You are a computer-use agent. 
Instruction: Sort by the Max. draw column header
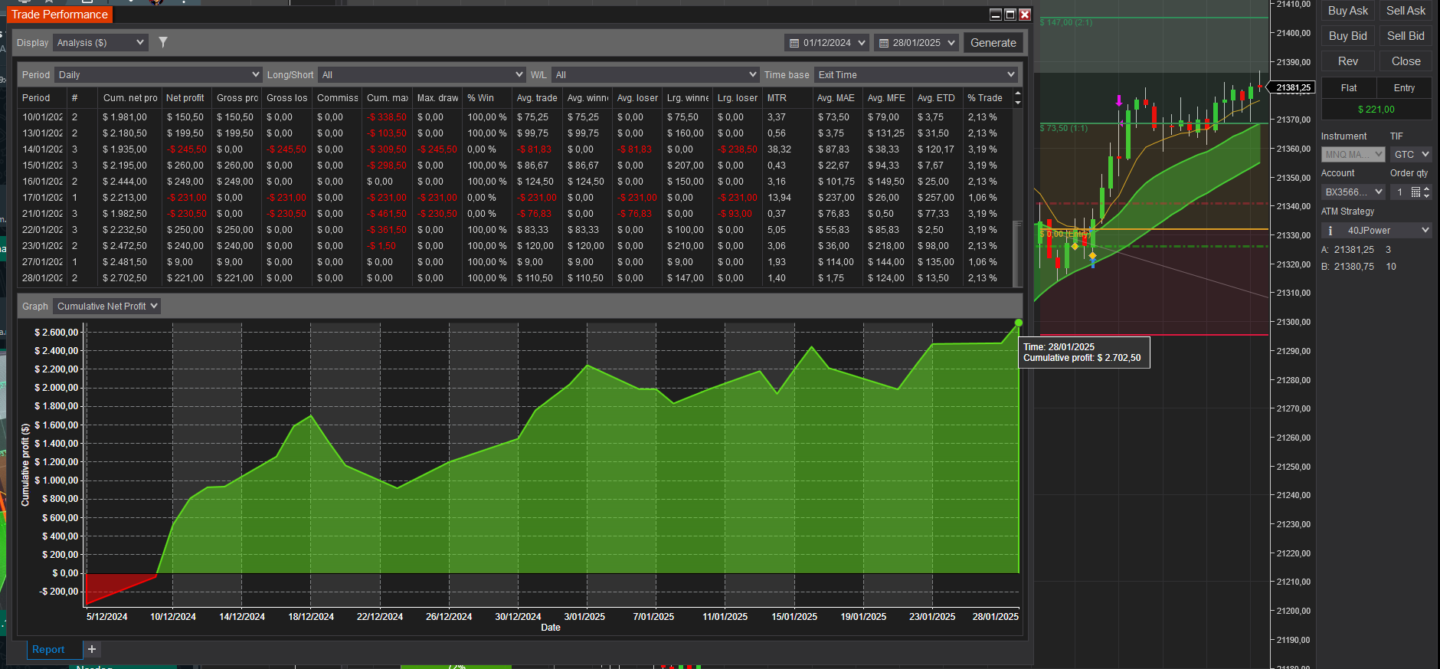click(x=438, y=98)
